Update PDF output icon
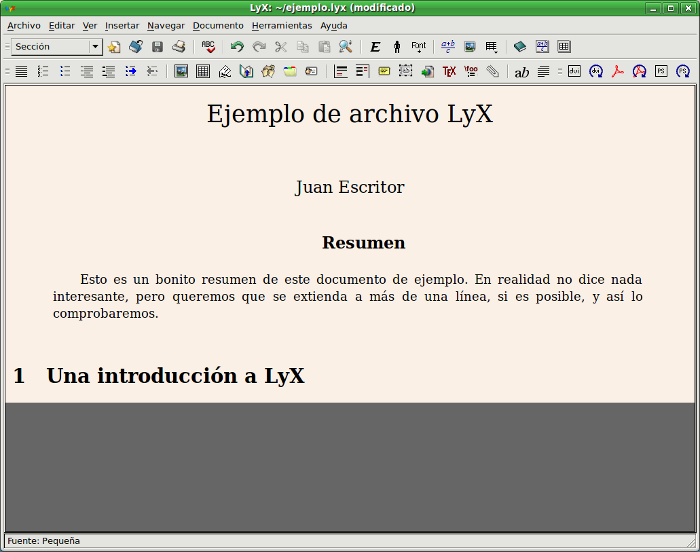Image resolution: width=700 pixels, height=552 pixels. pos(639,71)
